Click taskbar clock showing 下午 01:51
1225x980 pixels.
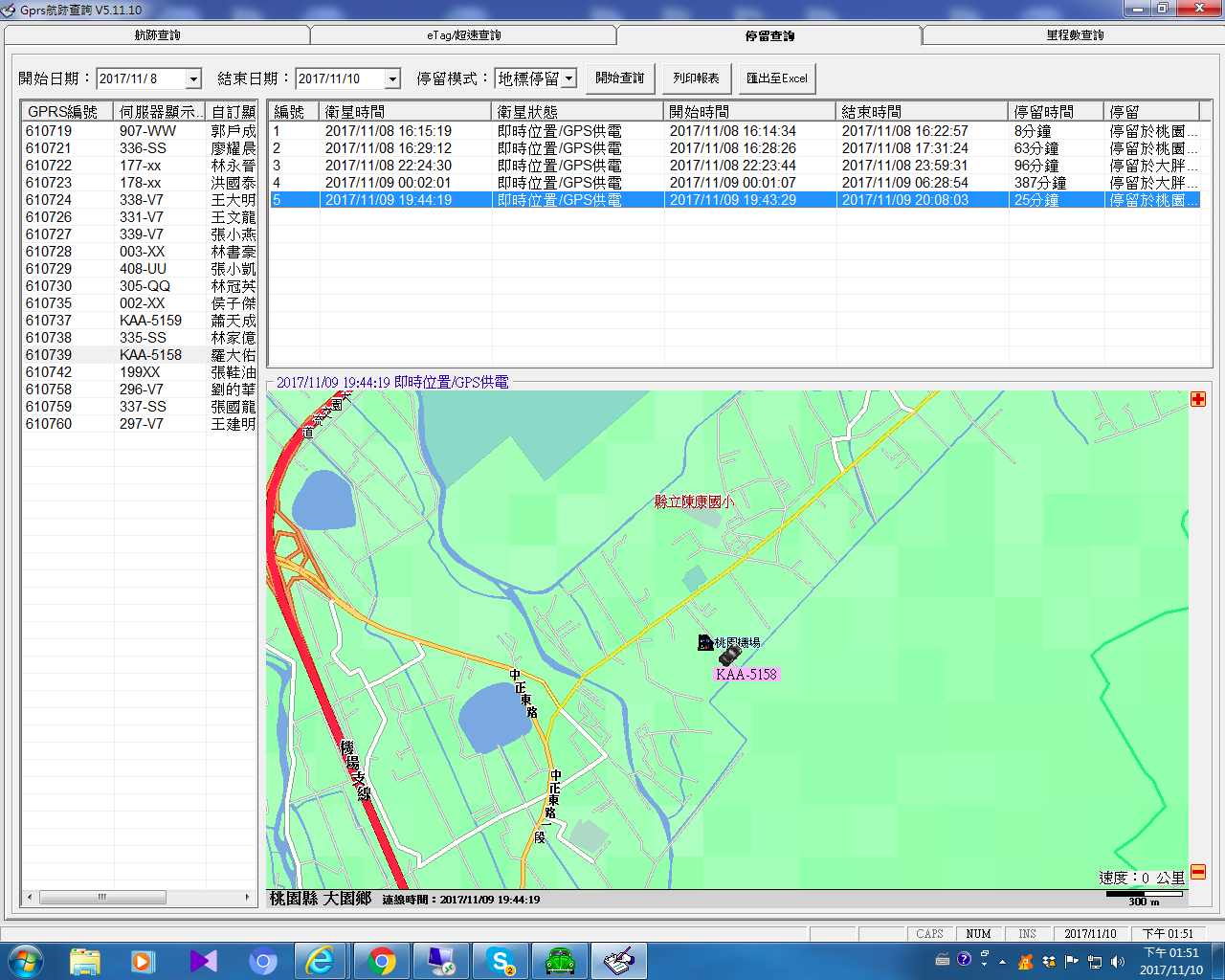click(1171, 961)
